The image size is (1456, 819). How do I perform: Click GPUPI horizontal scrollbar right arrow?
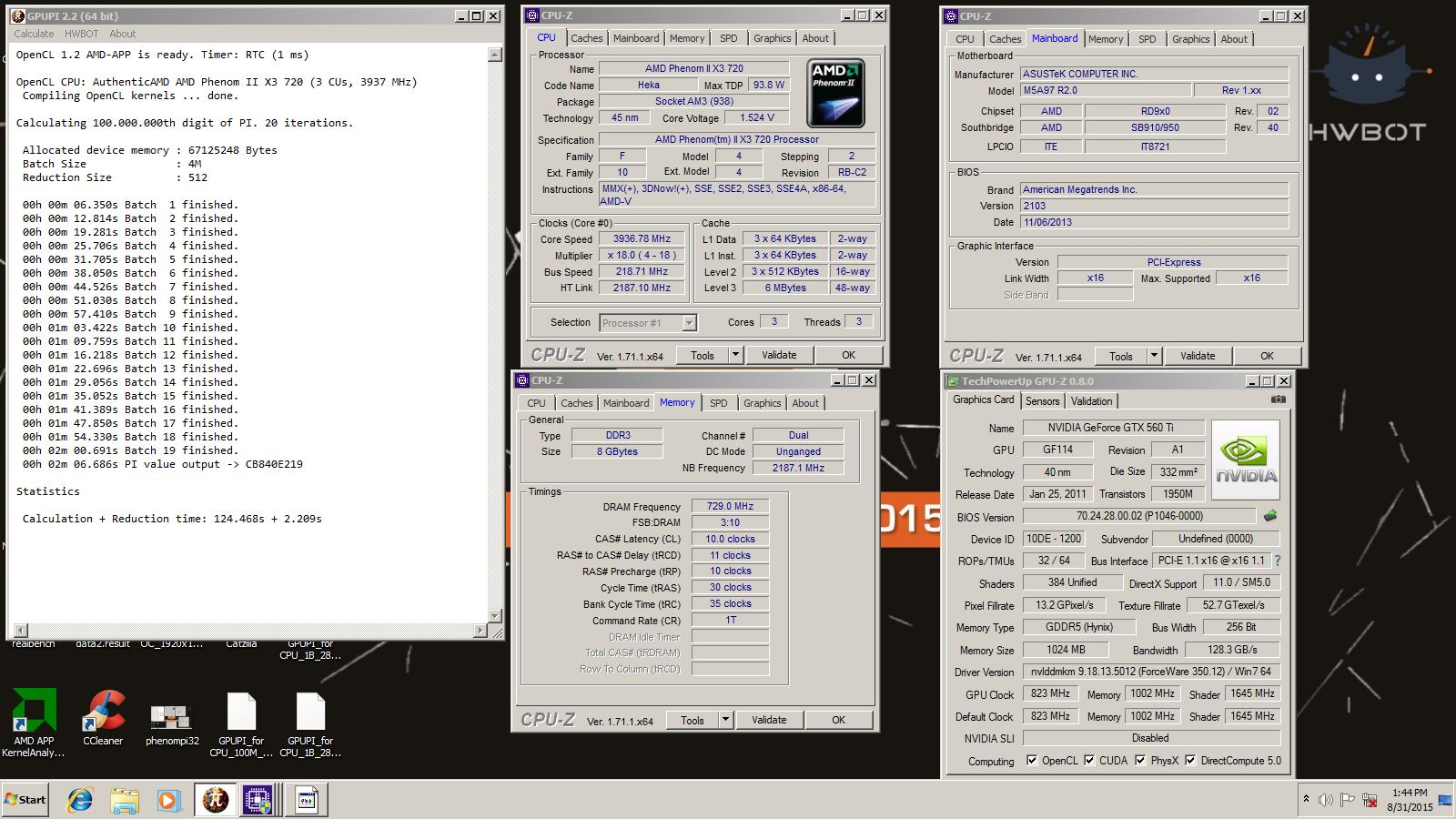pos(481,630)
